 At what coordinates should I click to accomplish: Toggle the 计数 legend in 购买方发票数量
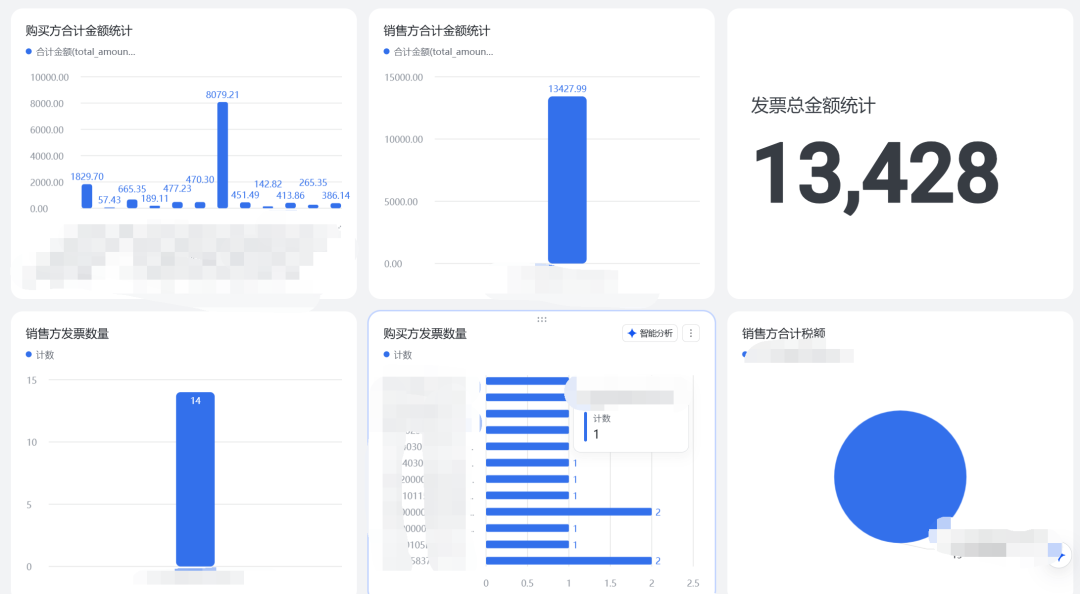point(398,355)
